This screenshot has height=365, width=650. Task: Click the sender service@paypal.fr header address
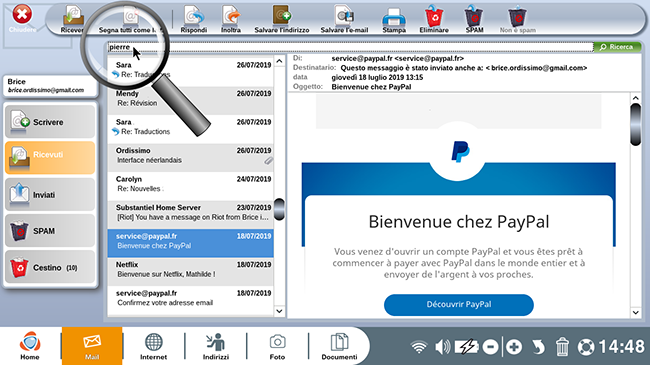tap(398, 58)
